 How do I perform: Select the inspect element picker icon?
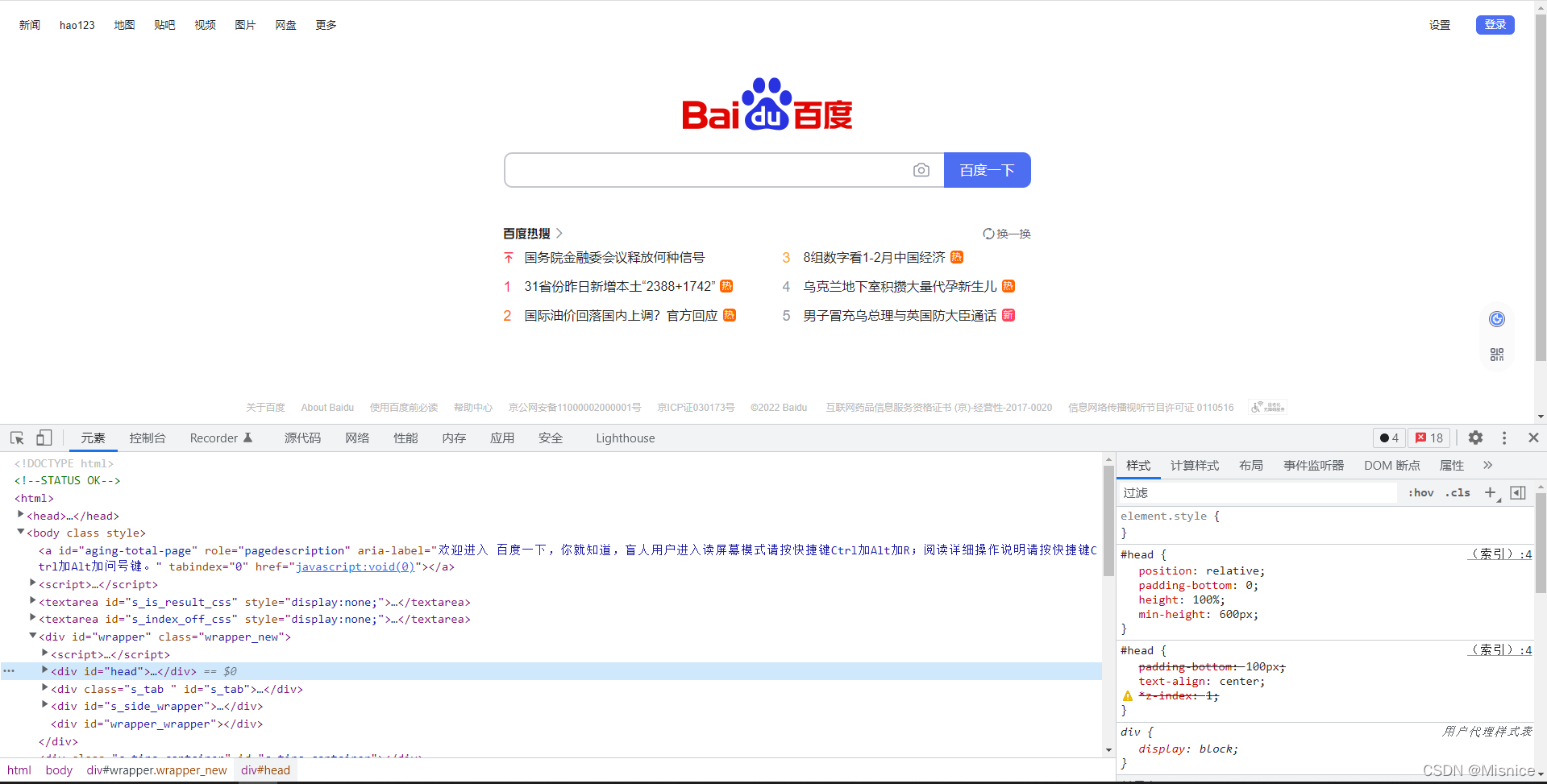point(17,438)
